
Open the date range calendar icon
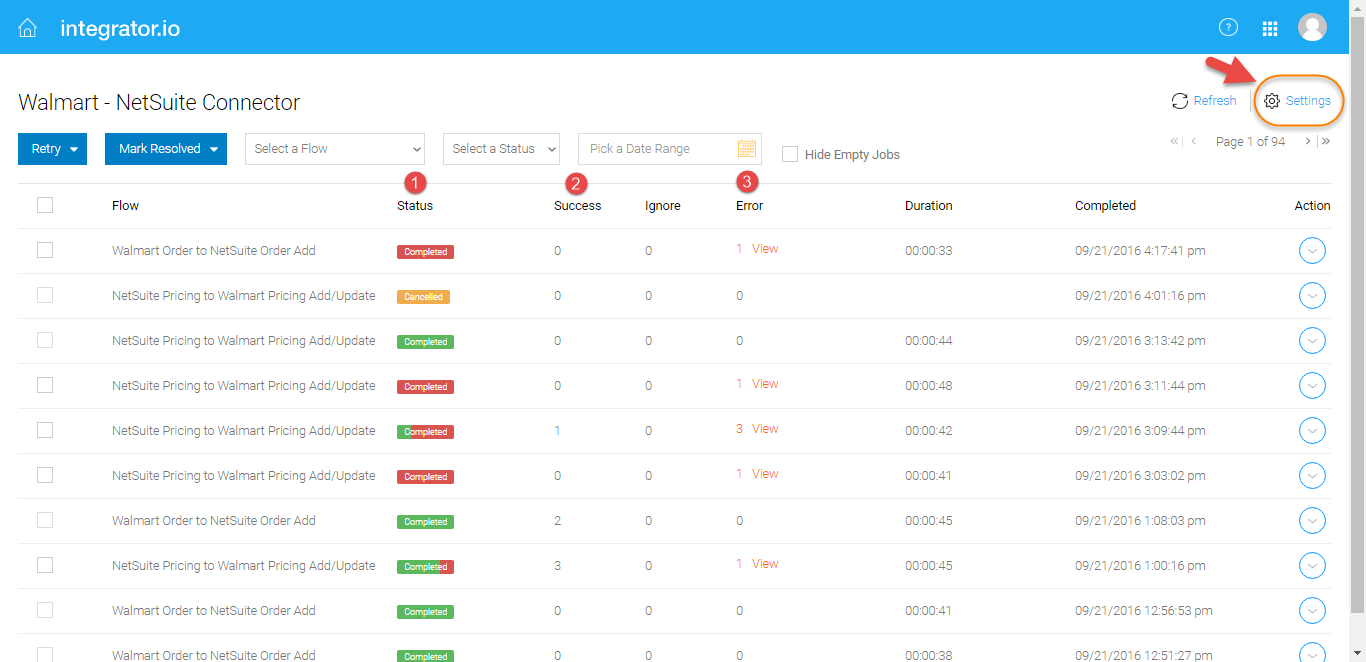pos(746,149)
